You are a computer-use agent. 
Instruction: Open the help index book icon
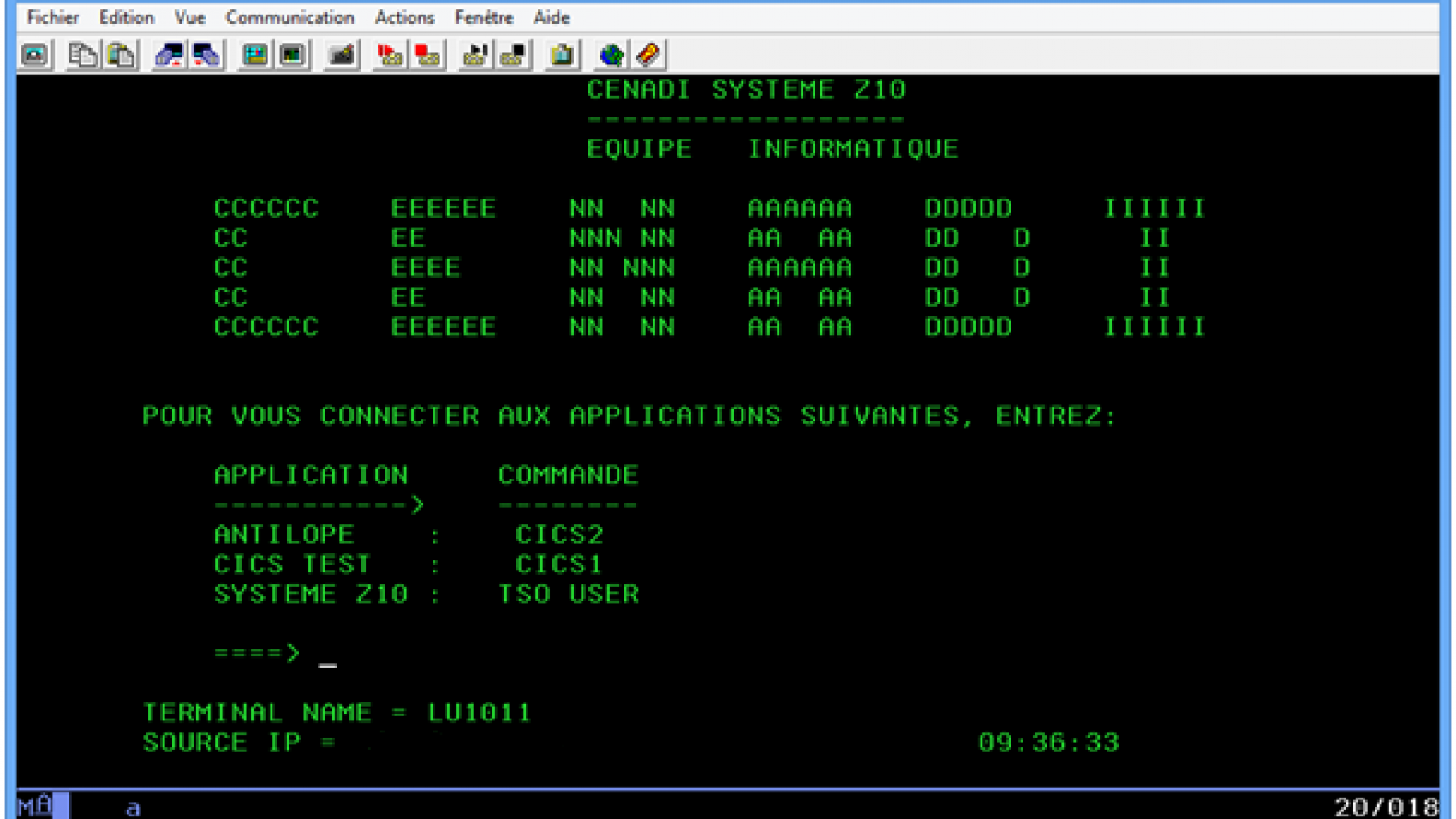tap(648, 55)
